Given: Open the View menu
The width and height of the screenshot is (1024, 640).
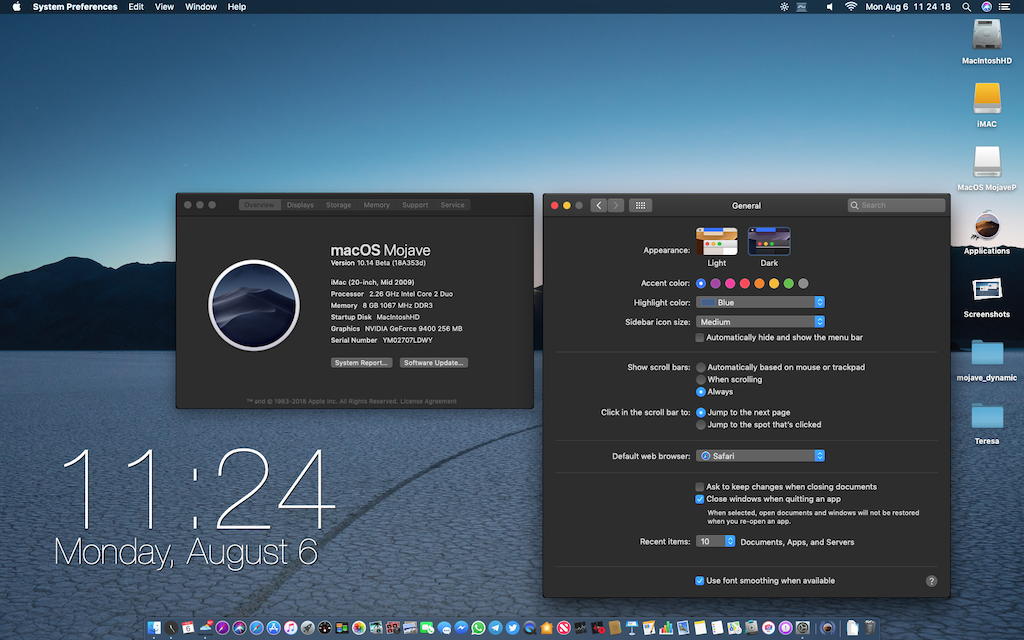Looking at the screenshot, I should coord(164,7).
